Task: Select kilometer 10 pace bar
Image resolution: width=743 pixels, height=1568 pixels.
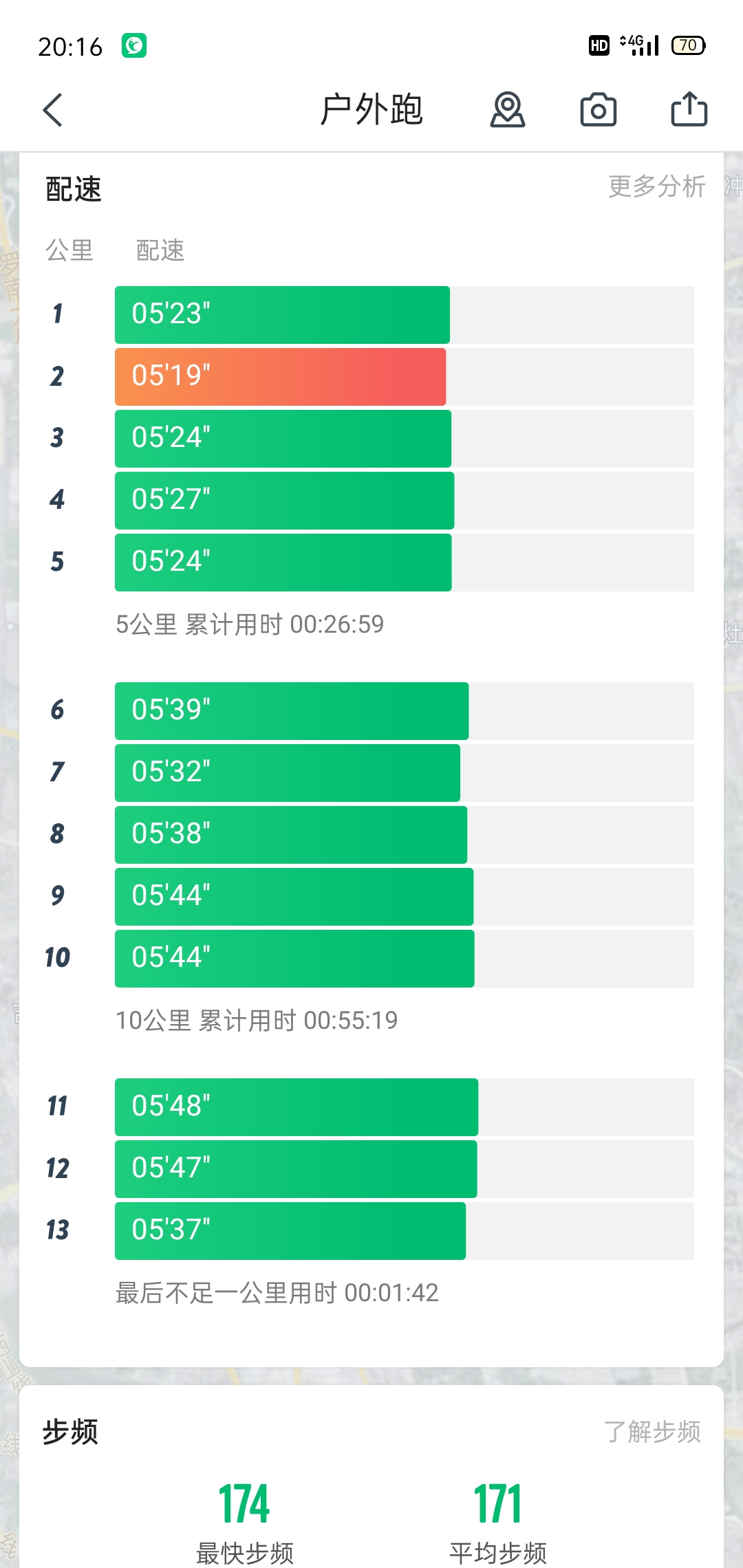Action: point(294,958)
